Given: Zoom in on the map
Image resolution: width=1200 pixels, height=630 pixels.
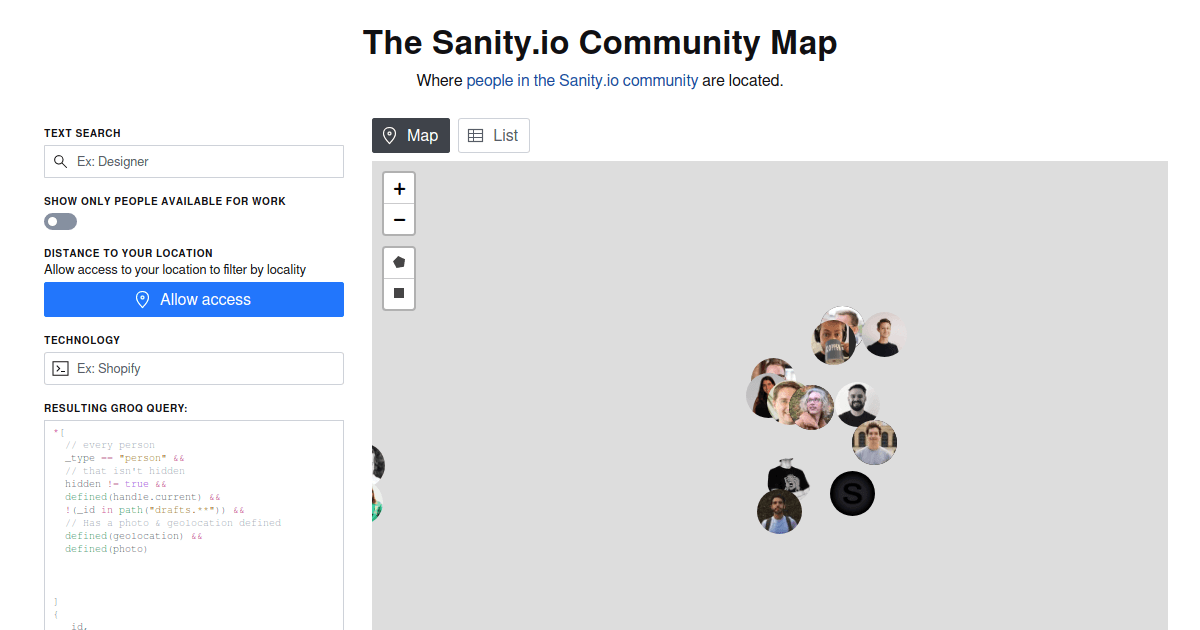Looking at the screenshot, I should click(398, 188).
